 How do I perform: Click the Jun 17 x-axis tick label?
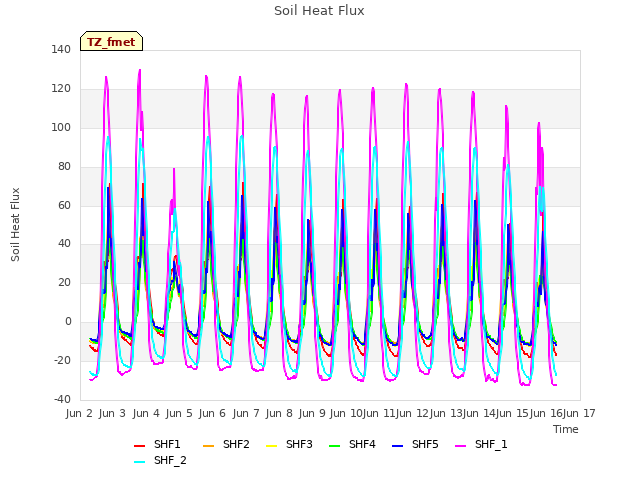[x=579, y=413]
